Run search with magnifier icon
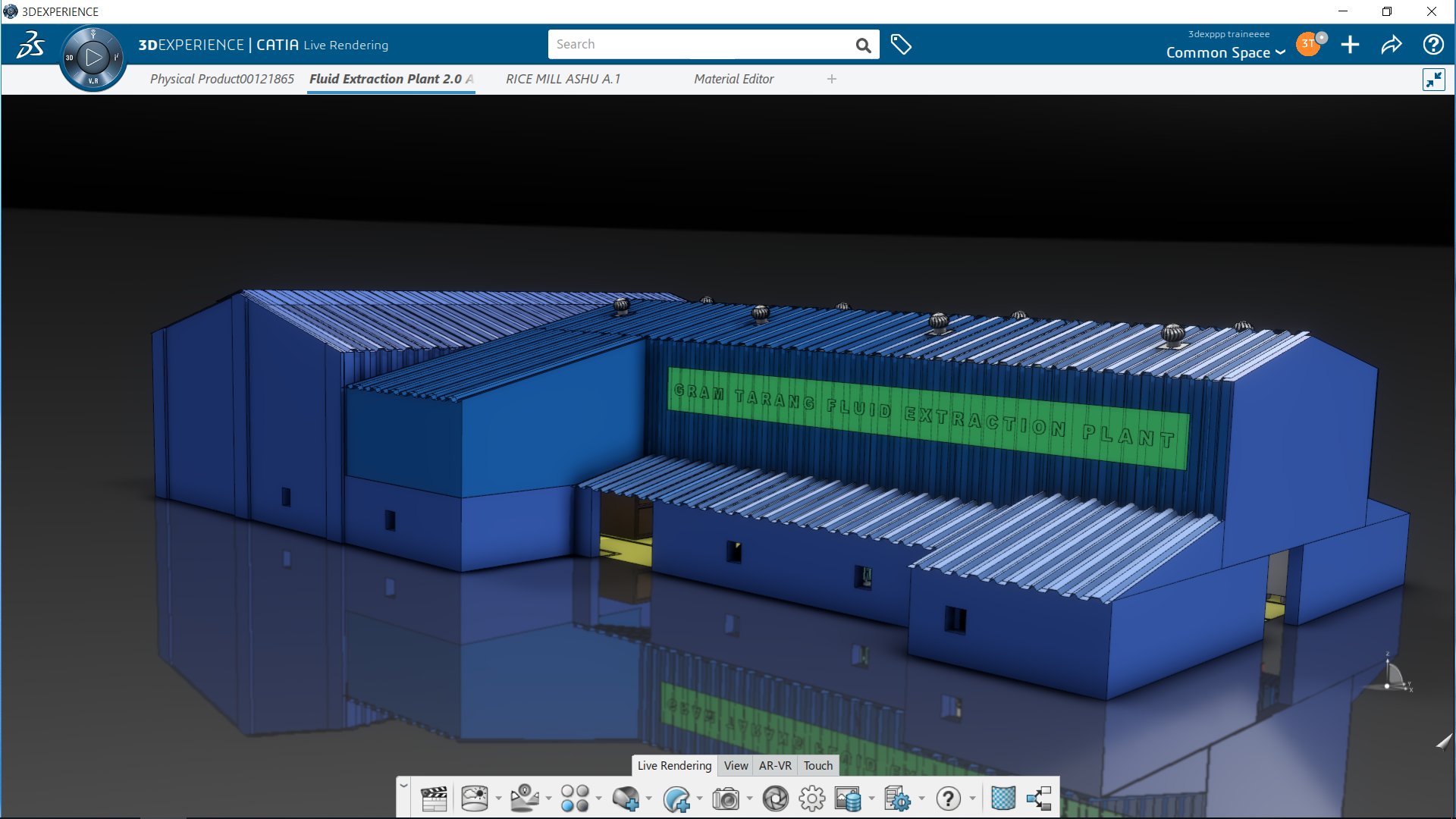This screenshot has height=819, width=1456. (863, 45)
